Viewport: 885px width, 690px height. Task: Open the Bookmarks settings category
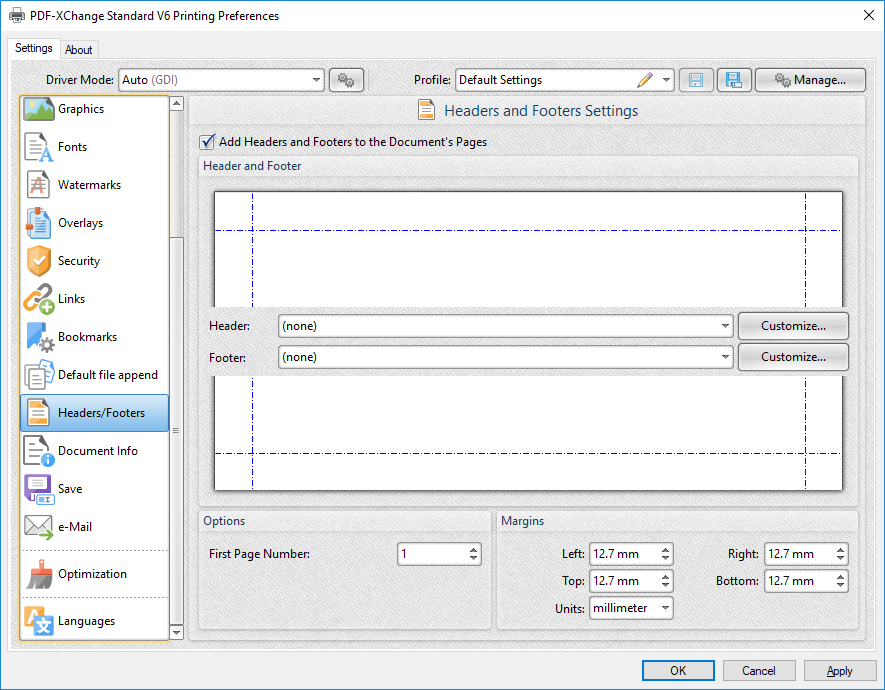click(x=94, y=337)
